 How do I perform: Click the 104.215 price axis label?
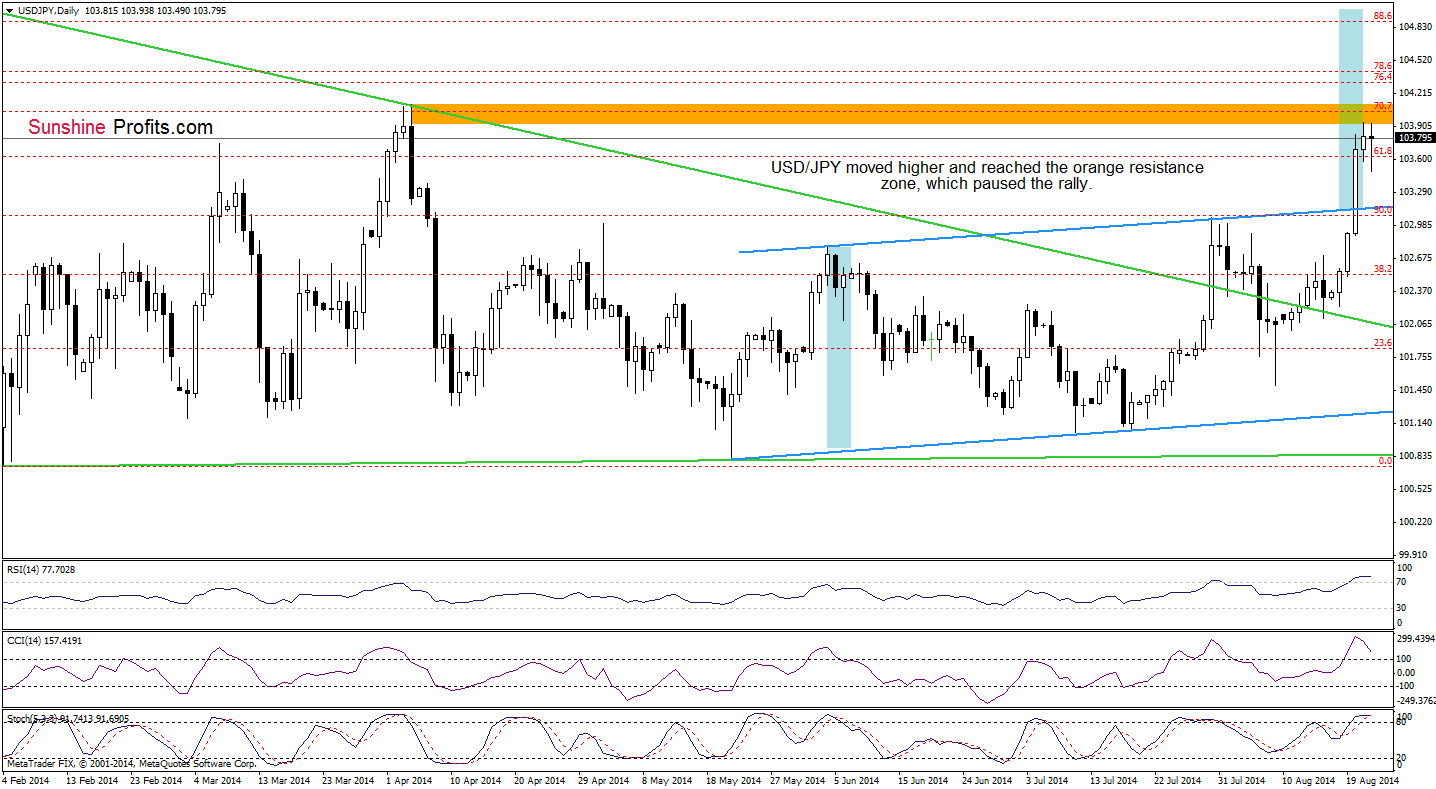click(x=1415, y=93)
